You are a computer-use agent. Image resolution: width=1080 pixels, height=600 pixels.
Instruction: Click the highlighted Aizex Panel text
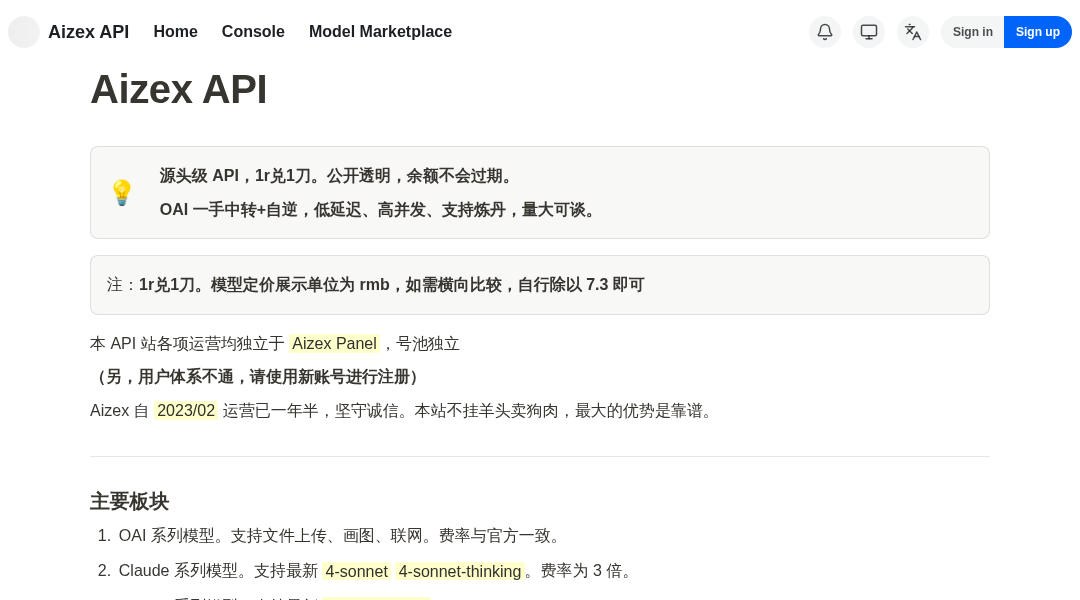click(334, 344)
